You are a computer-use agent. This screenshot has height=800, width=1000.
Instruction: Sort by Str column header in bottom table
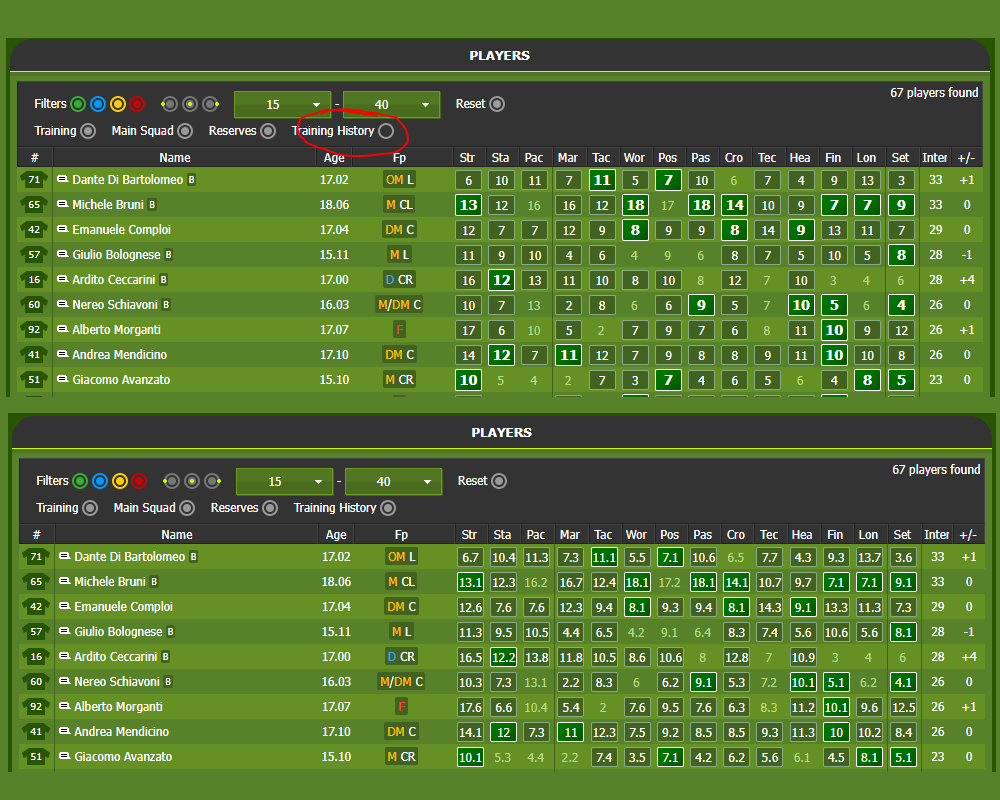coord(469,535)
